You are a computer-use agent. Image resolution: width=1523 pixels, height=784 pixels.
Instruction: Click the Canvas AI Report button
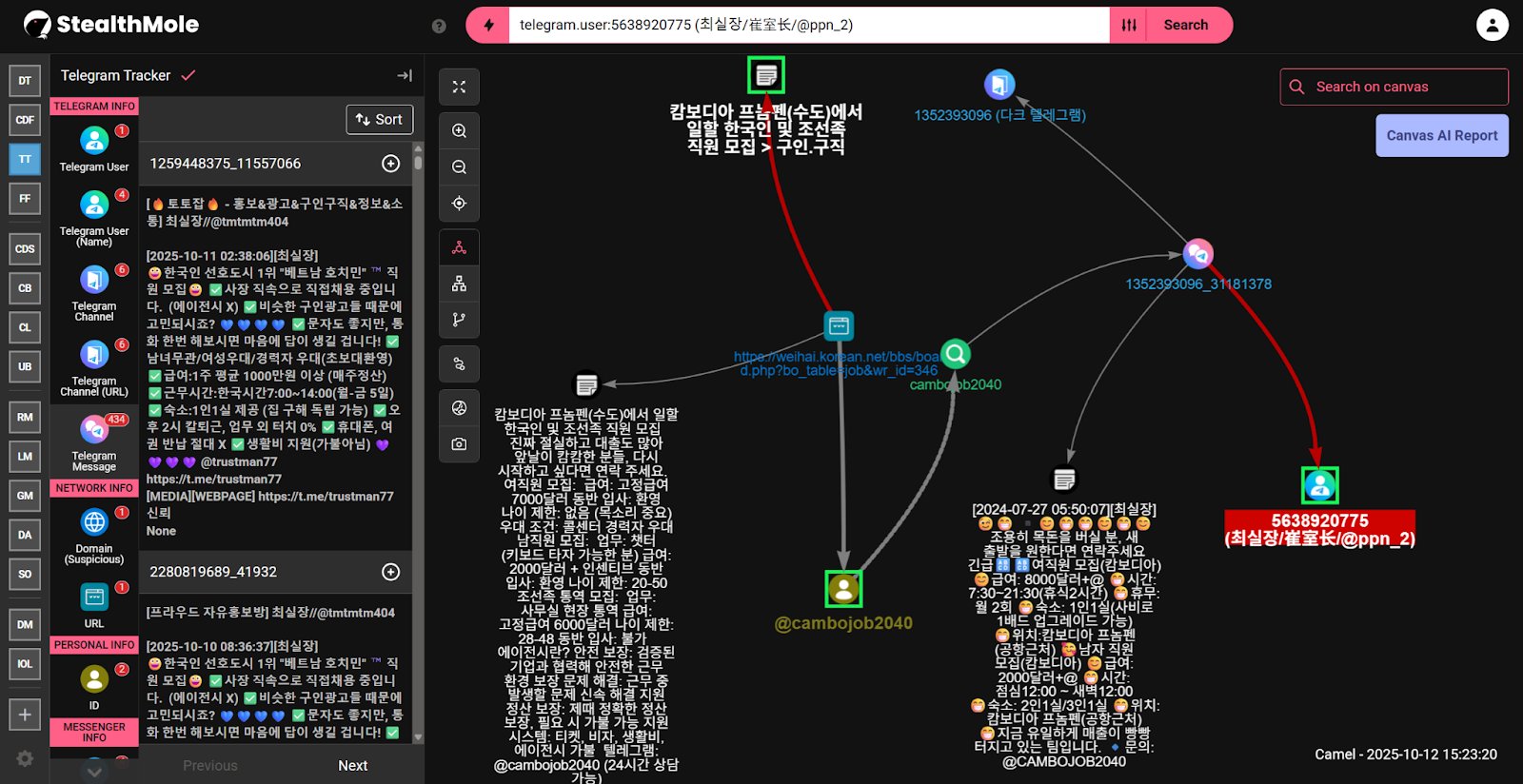1441,135
